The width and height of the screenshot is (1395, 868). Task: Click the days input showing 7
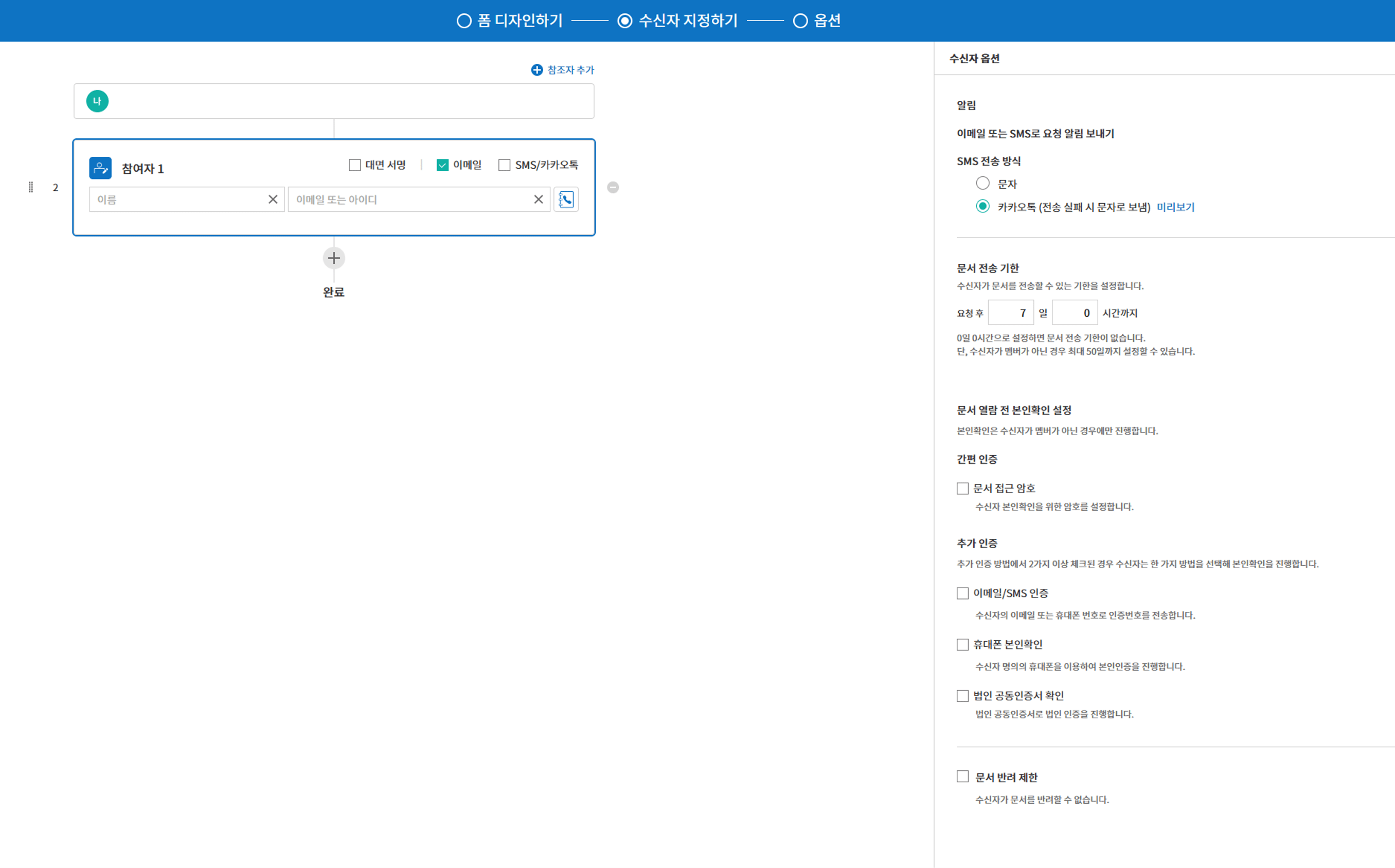pyautogui.click(x=1010, y=313)
